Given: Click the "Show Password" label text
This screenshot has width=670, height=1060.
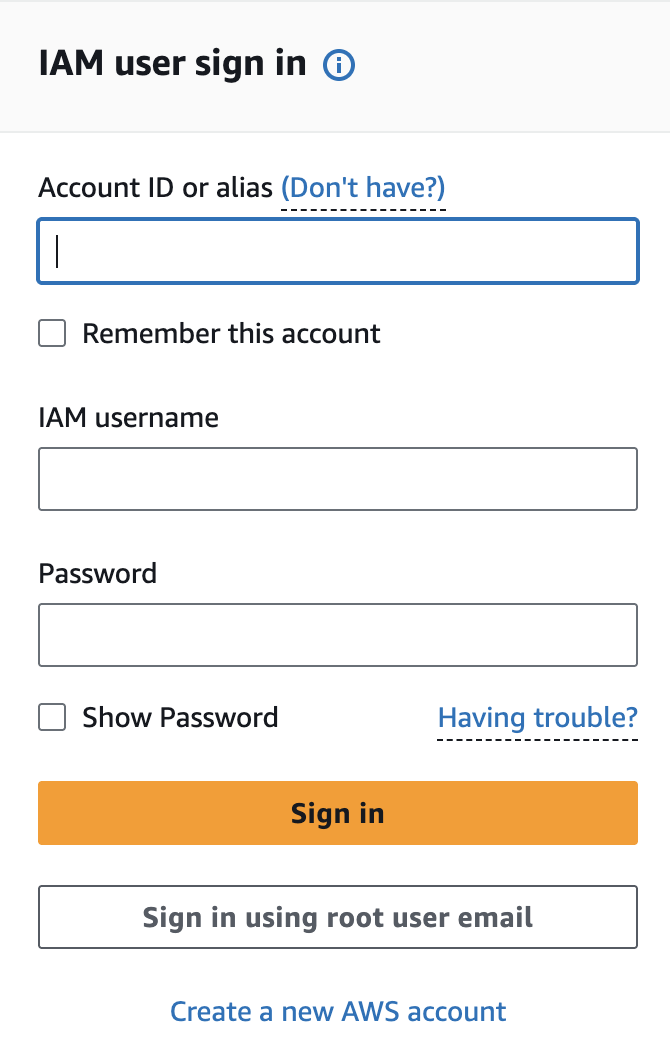Looking at the screenshot, I should [x=180, y=717].
